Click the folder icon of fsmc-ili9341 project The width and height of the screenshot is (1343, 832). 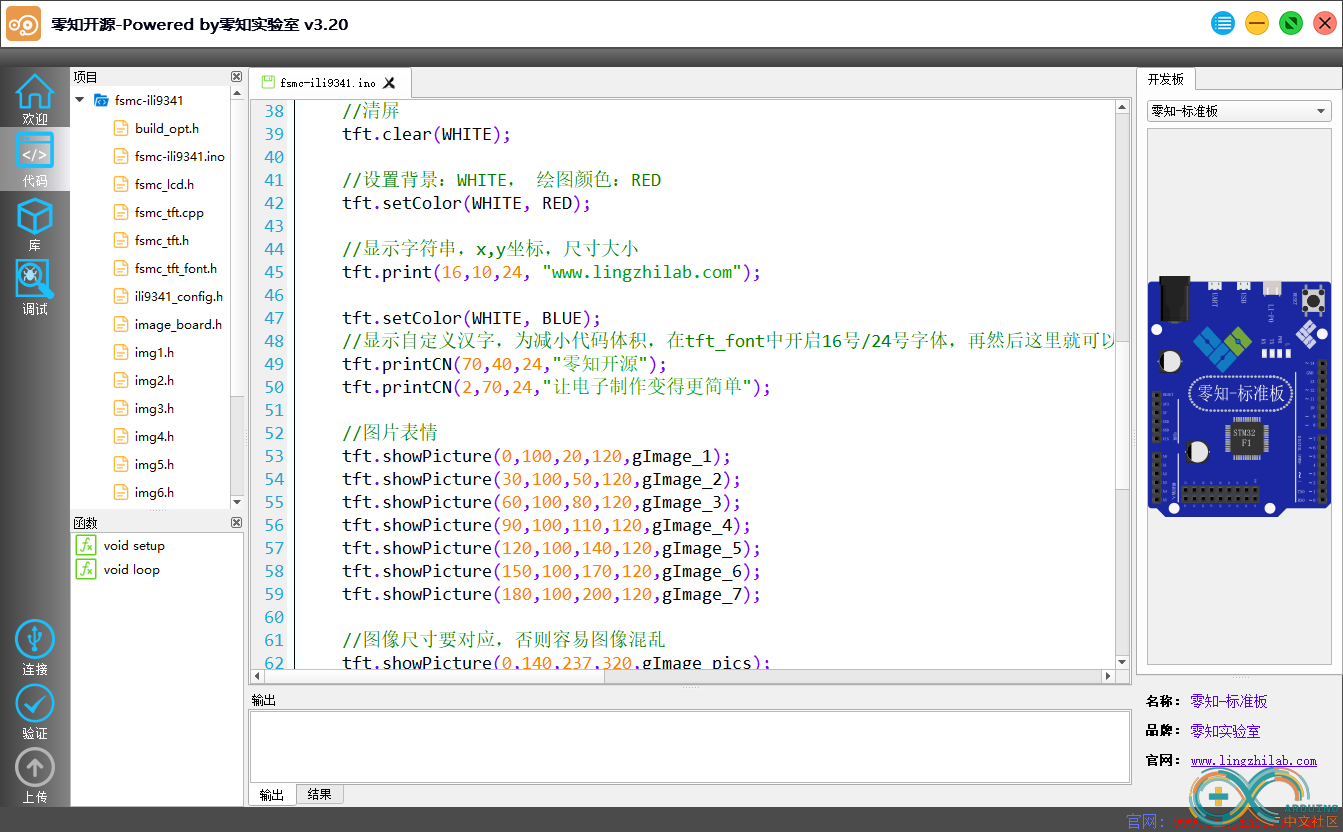pos(101,100)
